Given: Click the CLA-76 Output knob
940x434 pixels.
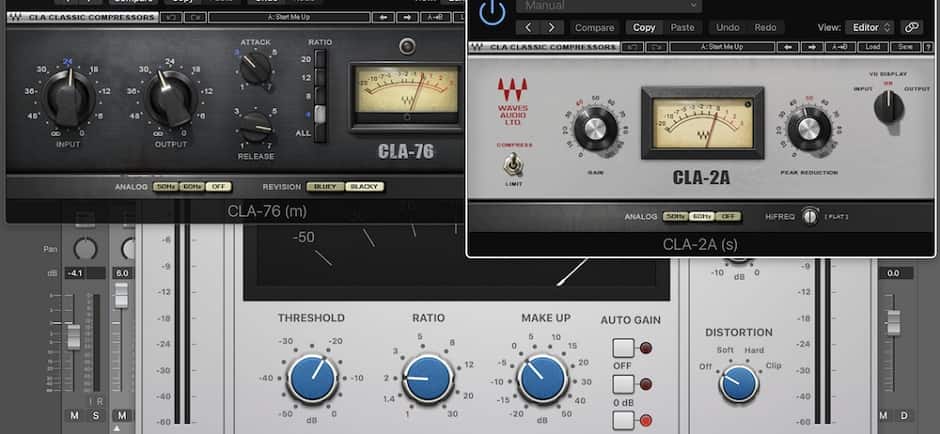Looking at the screenshot, I should point(172,98).
